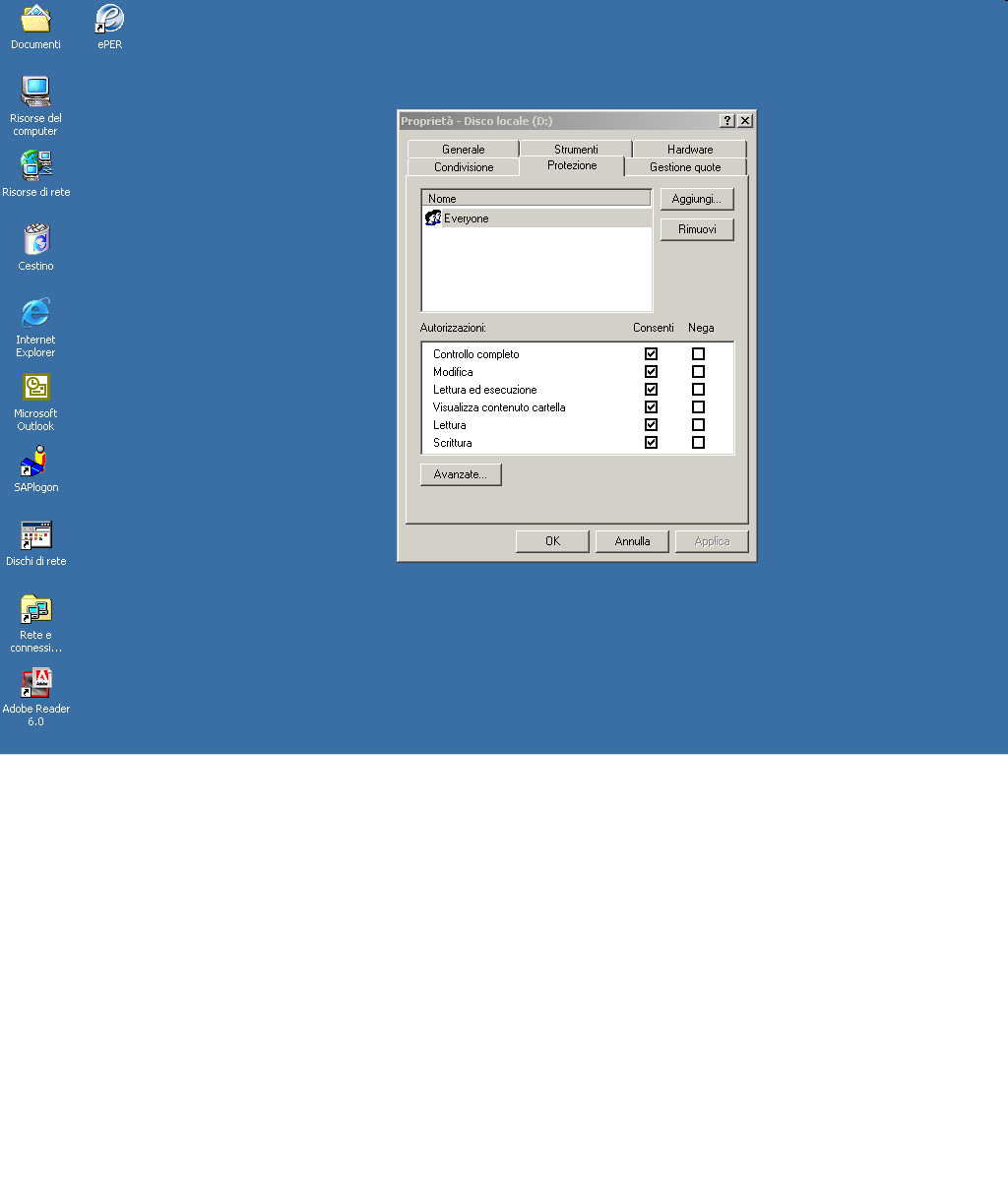Select Microsoft Outlook desktop icon

[35, 387]
